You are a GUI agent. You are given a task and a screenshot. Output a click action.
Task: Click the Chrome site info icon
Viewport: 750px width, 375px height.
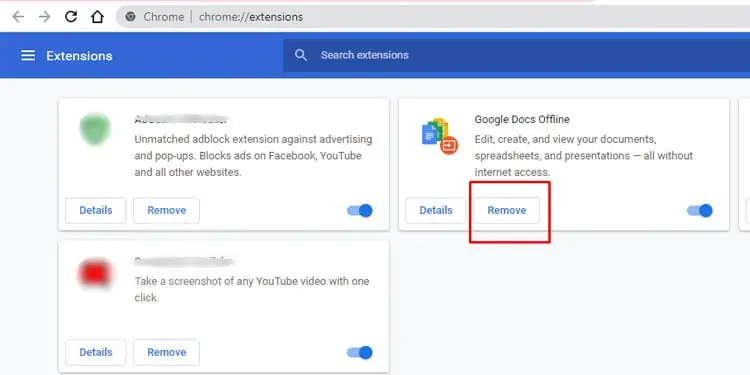coord(130,17)
